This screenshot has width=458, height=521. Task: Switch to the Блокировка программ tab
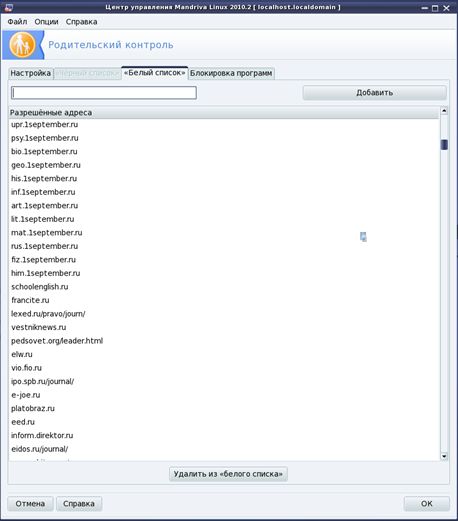pyautogui.click(x=231, y=73)
